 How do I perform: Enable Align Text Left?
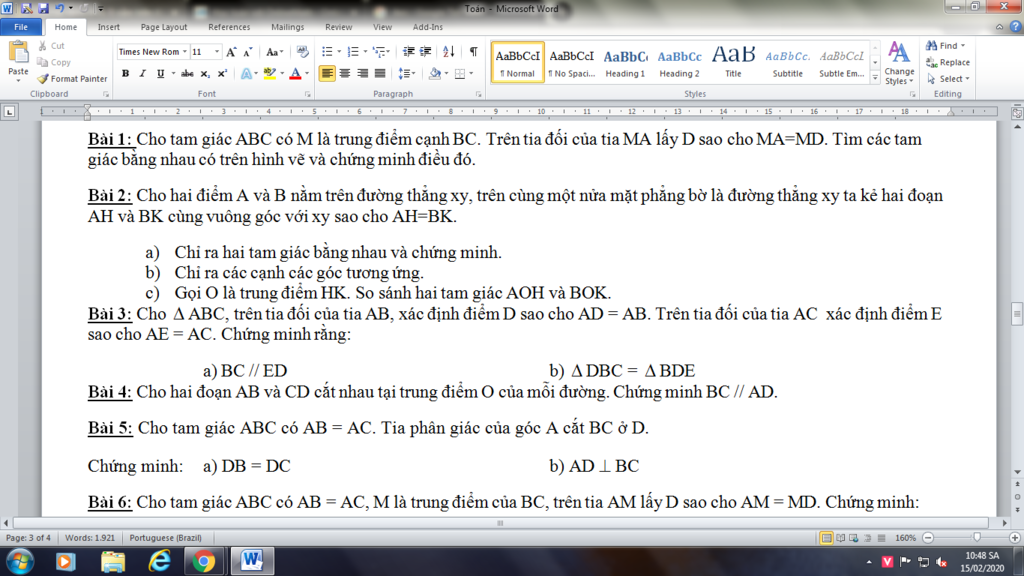pos(327,74)
